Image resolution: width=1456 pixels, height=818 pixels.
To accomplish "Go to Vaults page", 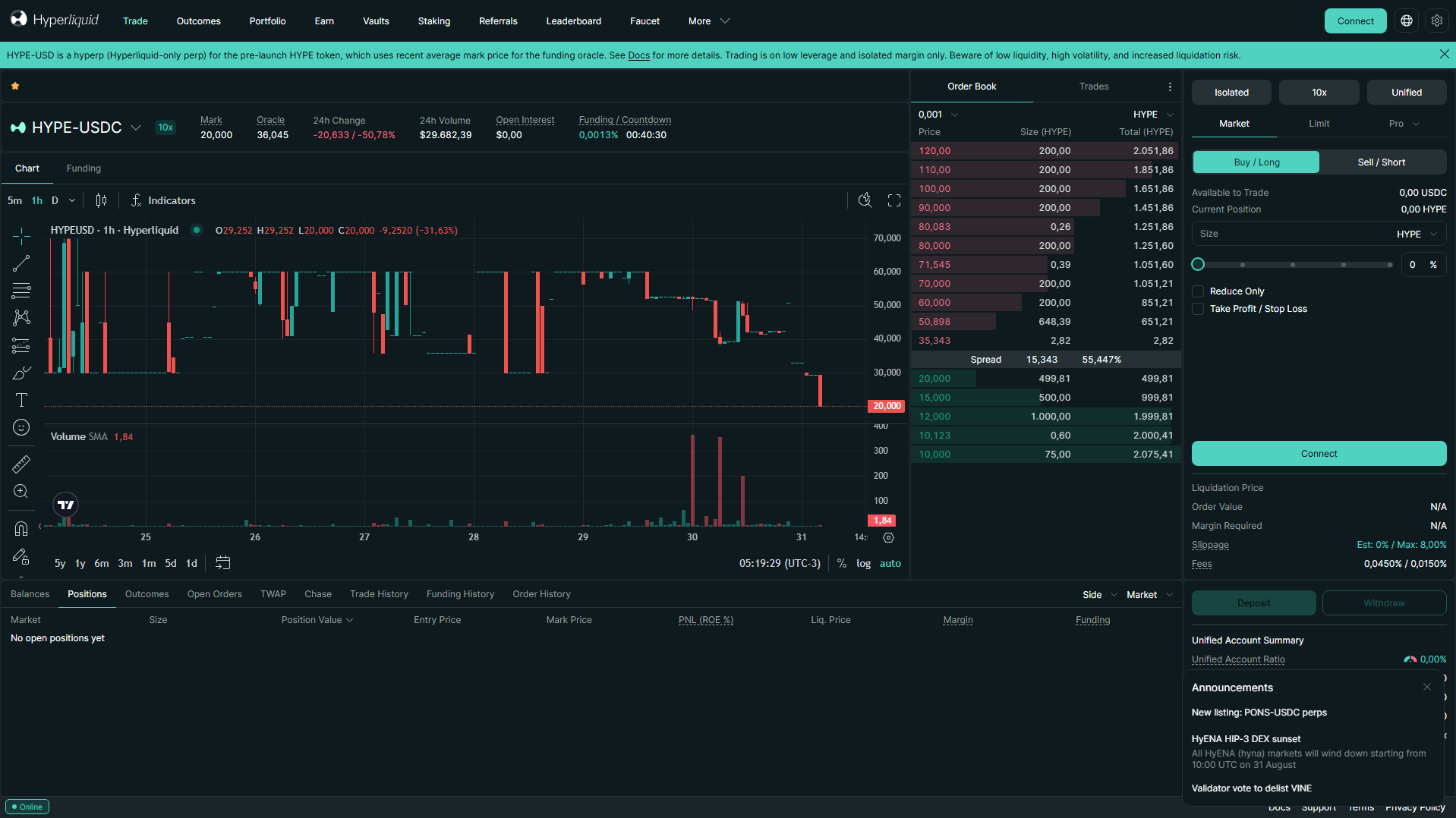I will point(376,21).
